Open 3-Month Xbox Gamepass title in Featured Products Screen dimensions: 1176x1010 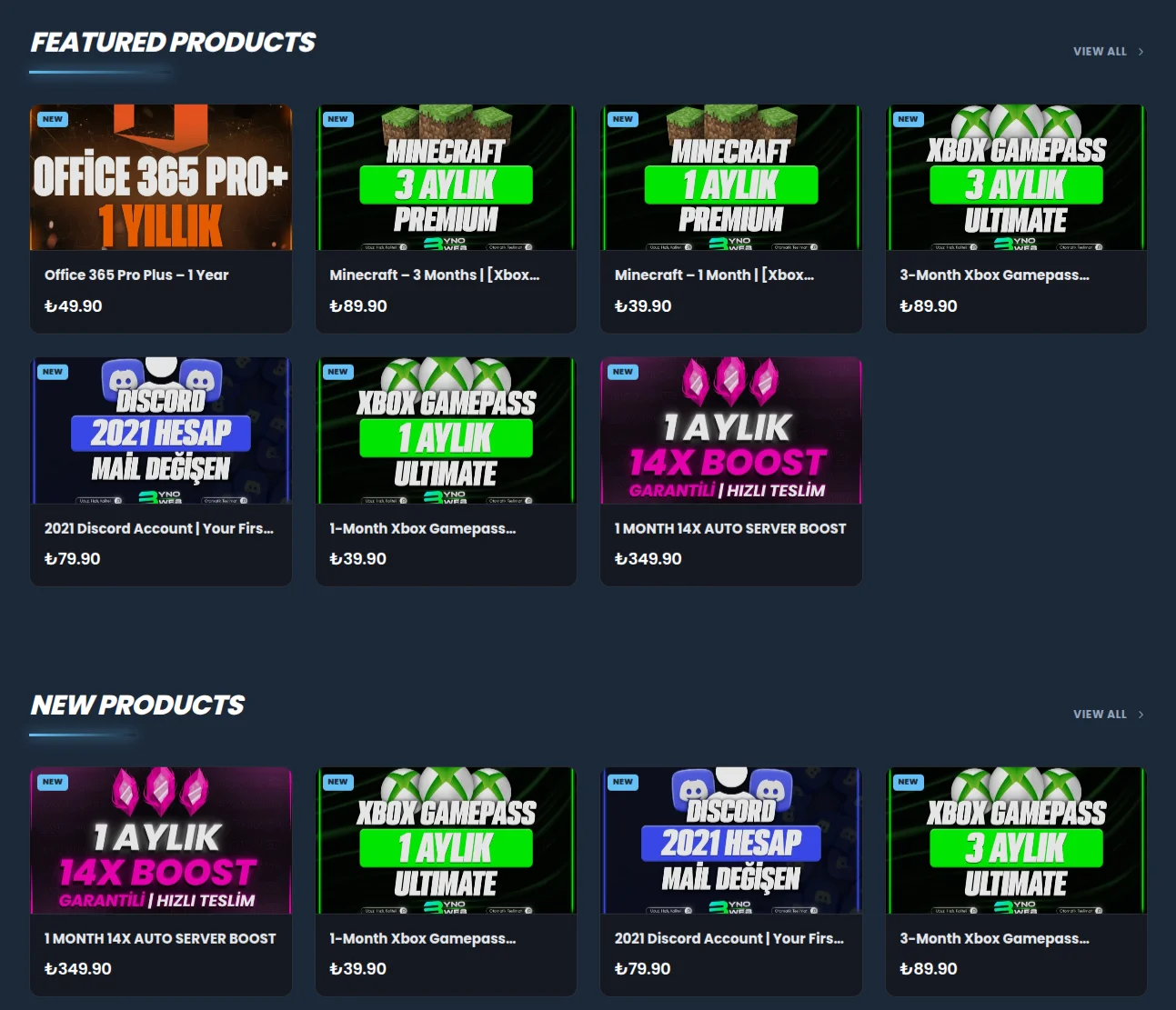[x=994, y=275]
